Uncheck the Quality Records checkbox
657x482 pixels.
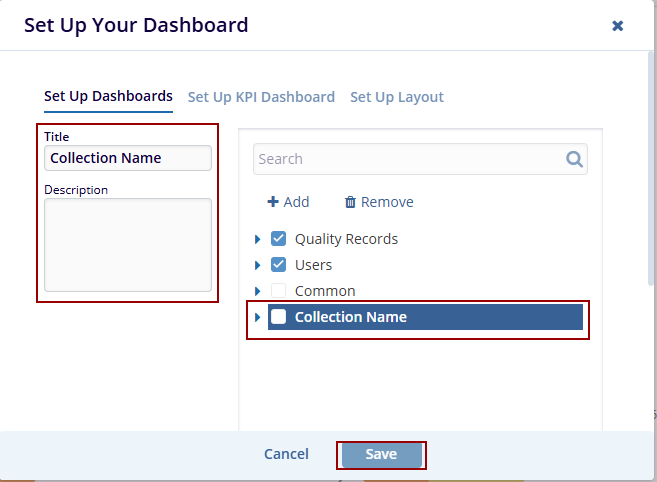tap(279, 239)
